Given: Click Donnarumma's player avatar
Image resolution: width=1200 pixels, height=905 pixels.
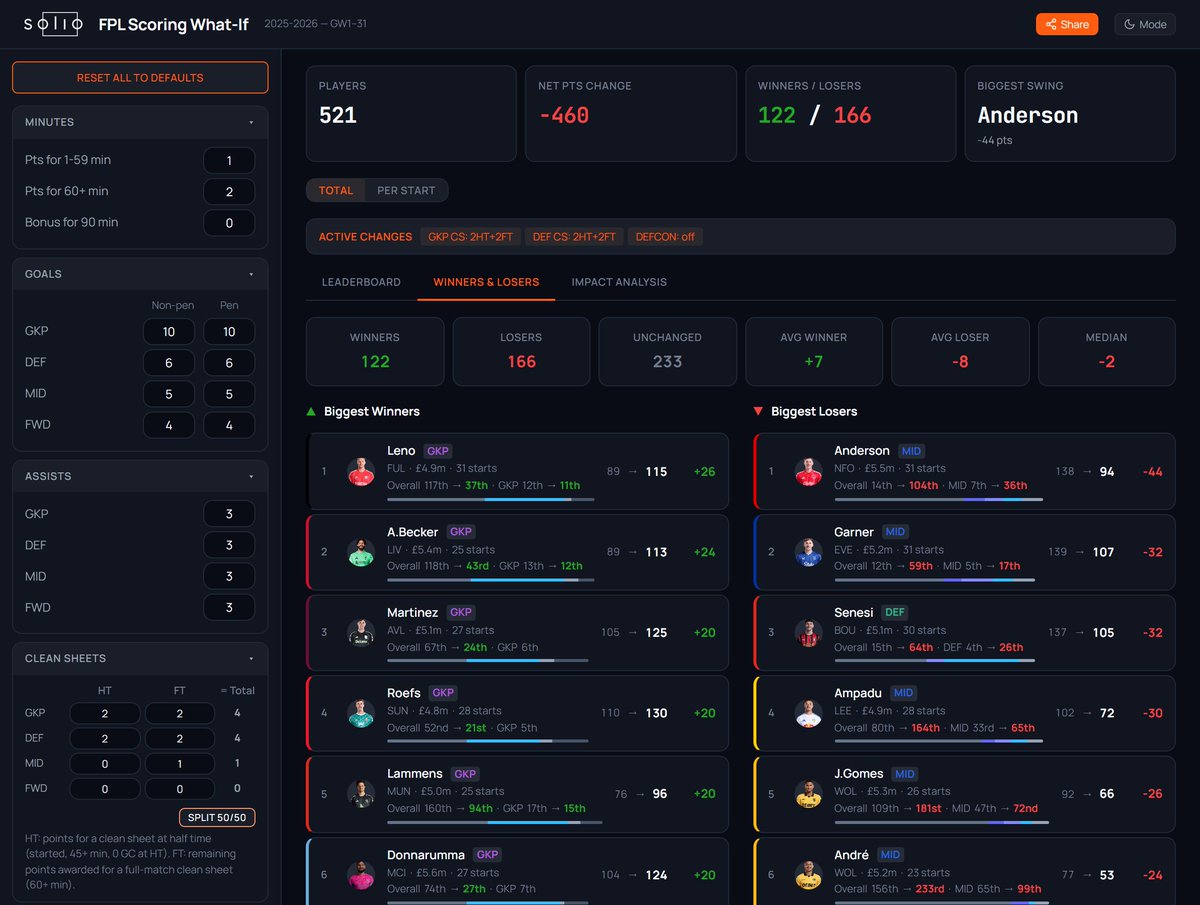Looking at the screenshot, I should [360, 875].
